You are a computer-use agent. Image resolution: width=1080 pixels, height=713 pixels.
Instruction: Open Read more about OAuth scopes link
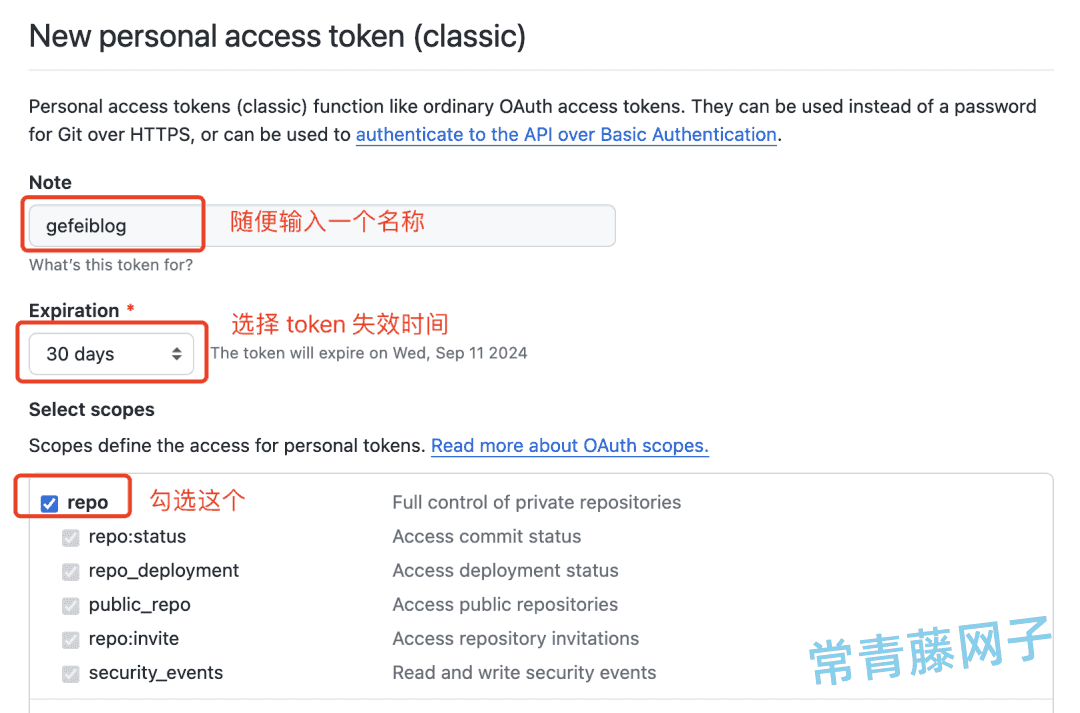point(570,446)
